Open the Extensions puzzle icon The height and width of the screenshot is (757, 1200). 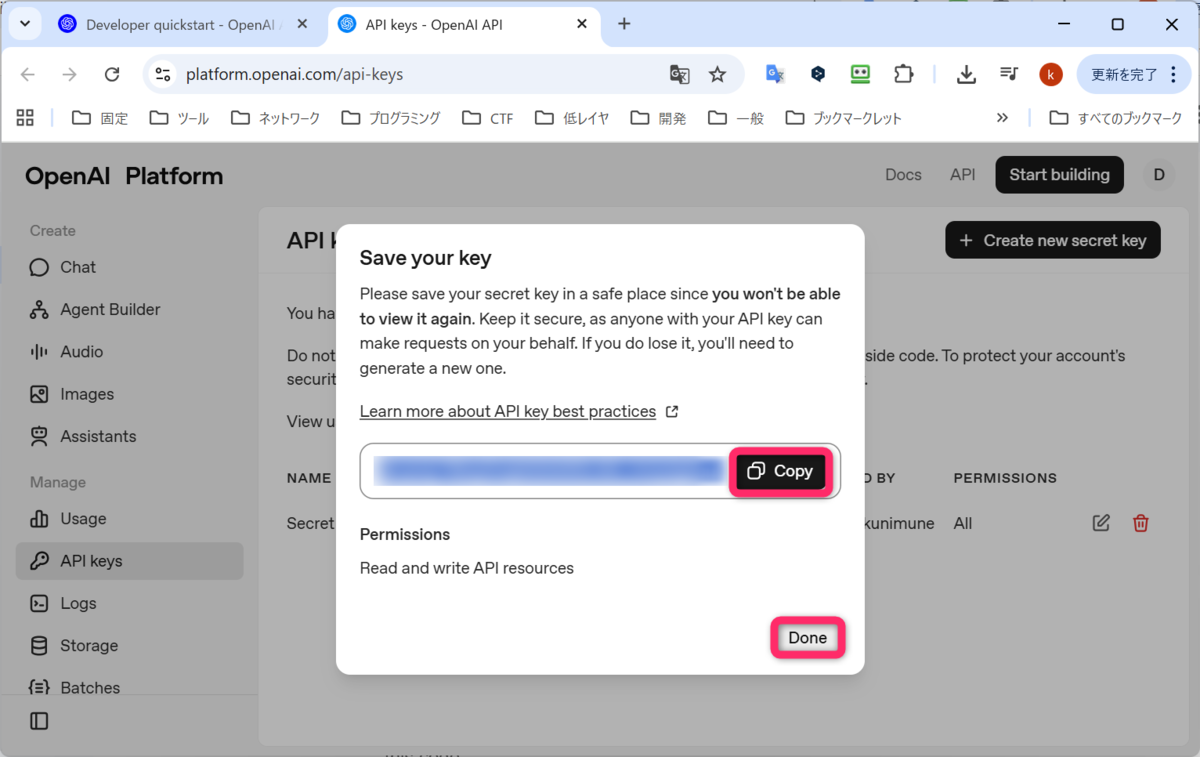coord(903,74)
